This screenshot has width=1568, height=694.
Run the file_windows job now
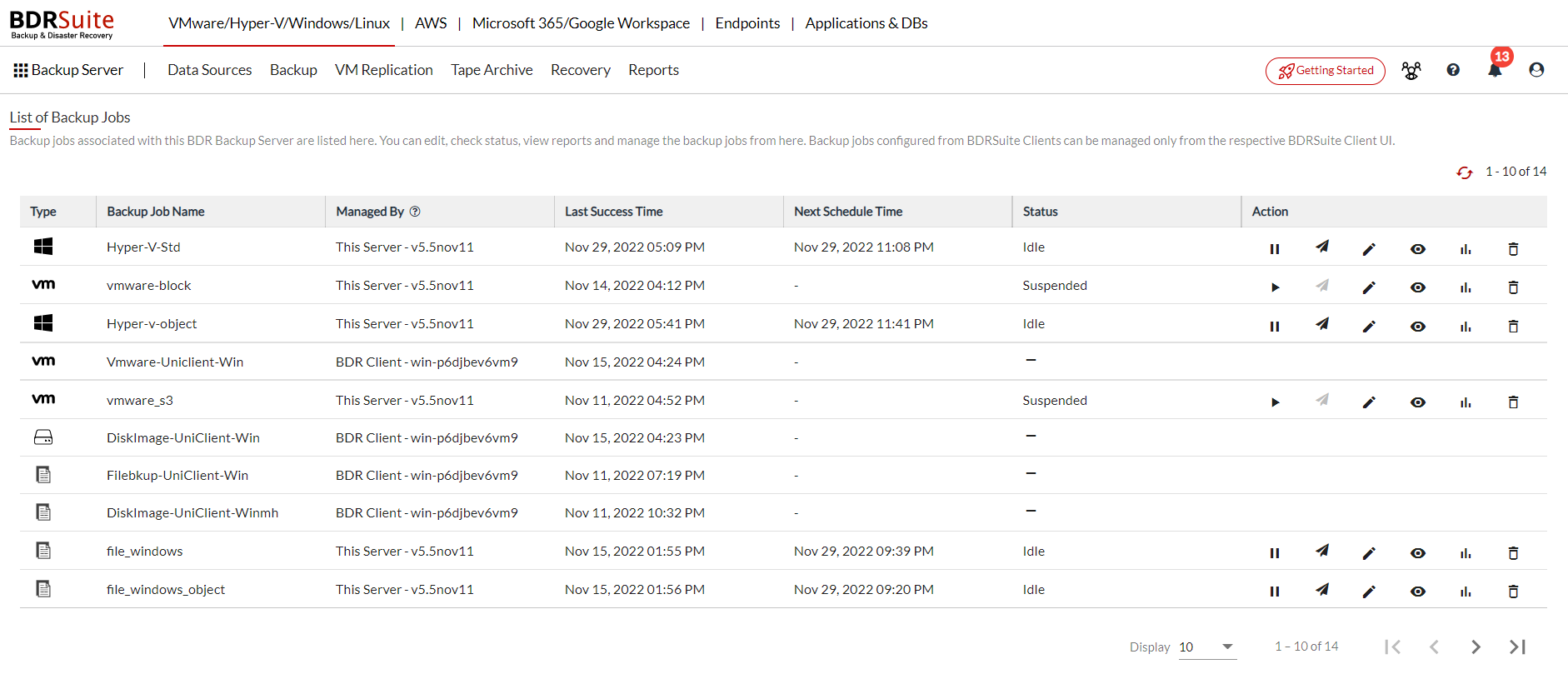[1322, 551]
